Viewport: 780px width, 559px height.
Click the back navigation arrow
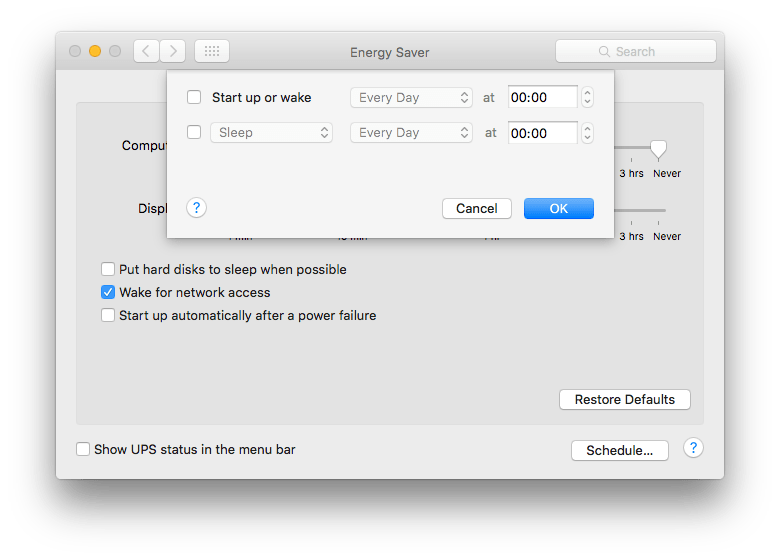point(146,51)
